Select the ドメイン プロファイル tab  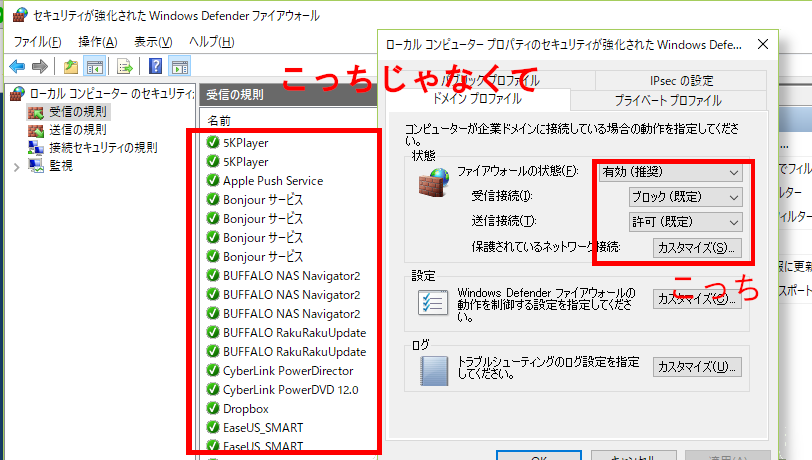477,98
